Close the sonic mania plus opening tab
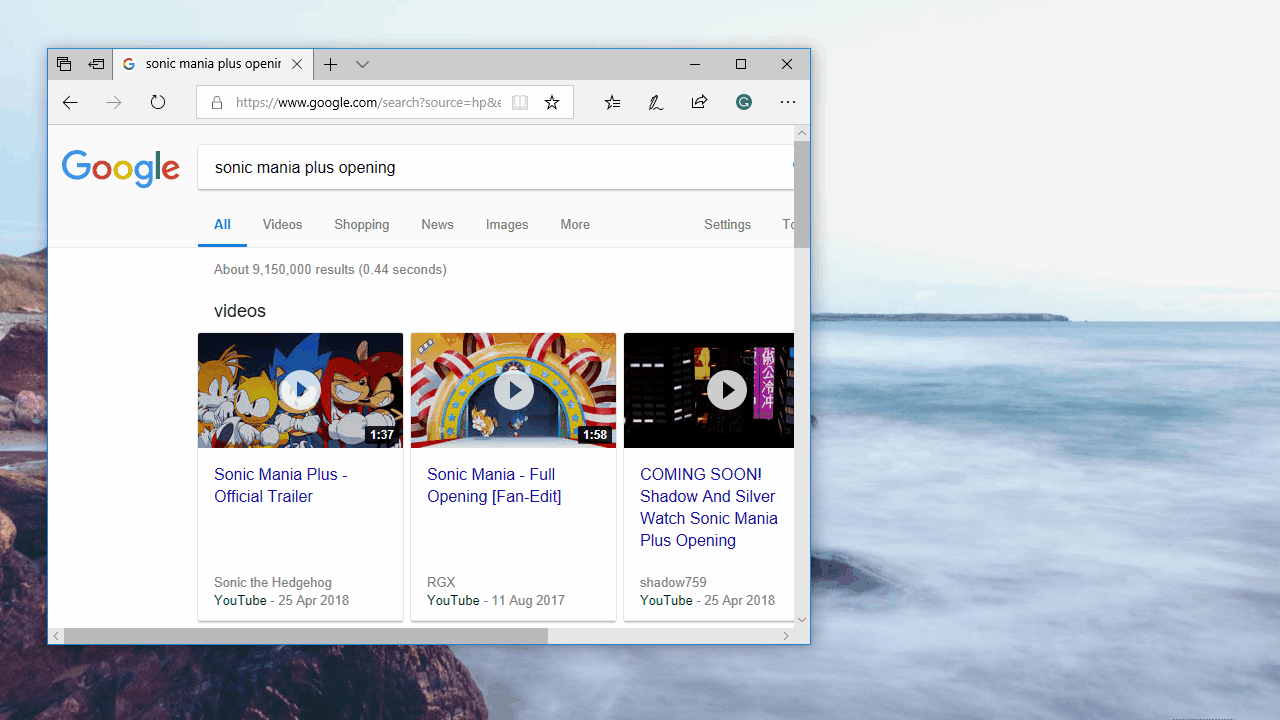This screenshot has width=1280, height=720. tap(297, 64)
